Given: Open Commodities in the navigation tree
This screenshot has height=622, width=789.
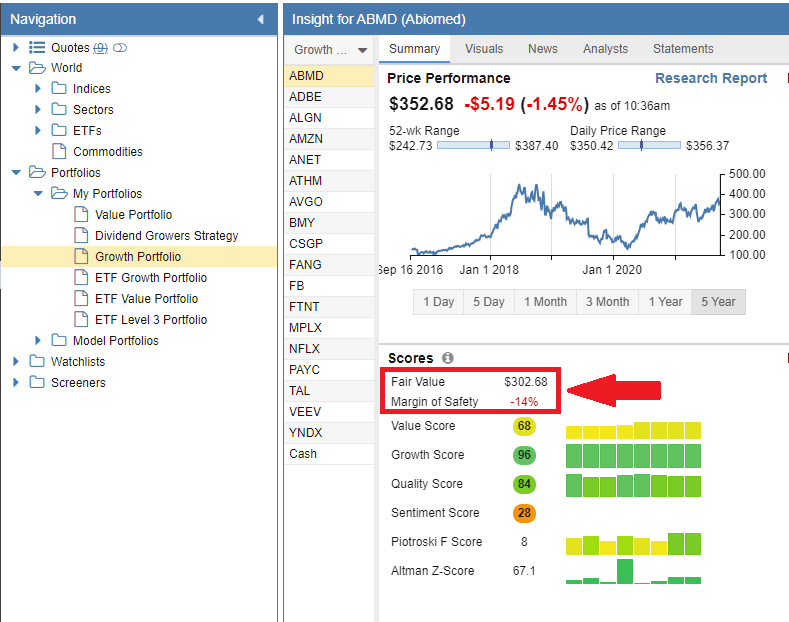Looking at the screenshot, I should pyautogui.click(x=108, y=151).
